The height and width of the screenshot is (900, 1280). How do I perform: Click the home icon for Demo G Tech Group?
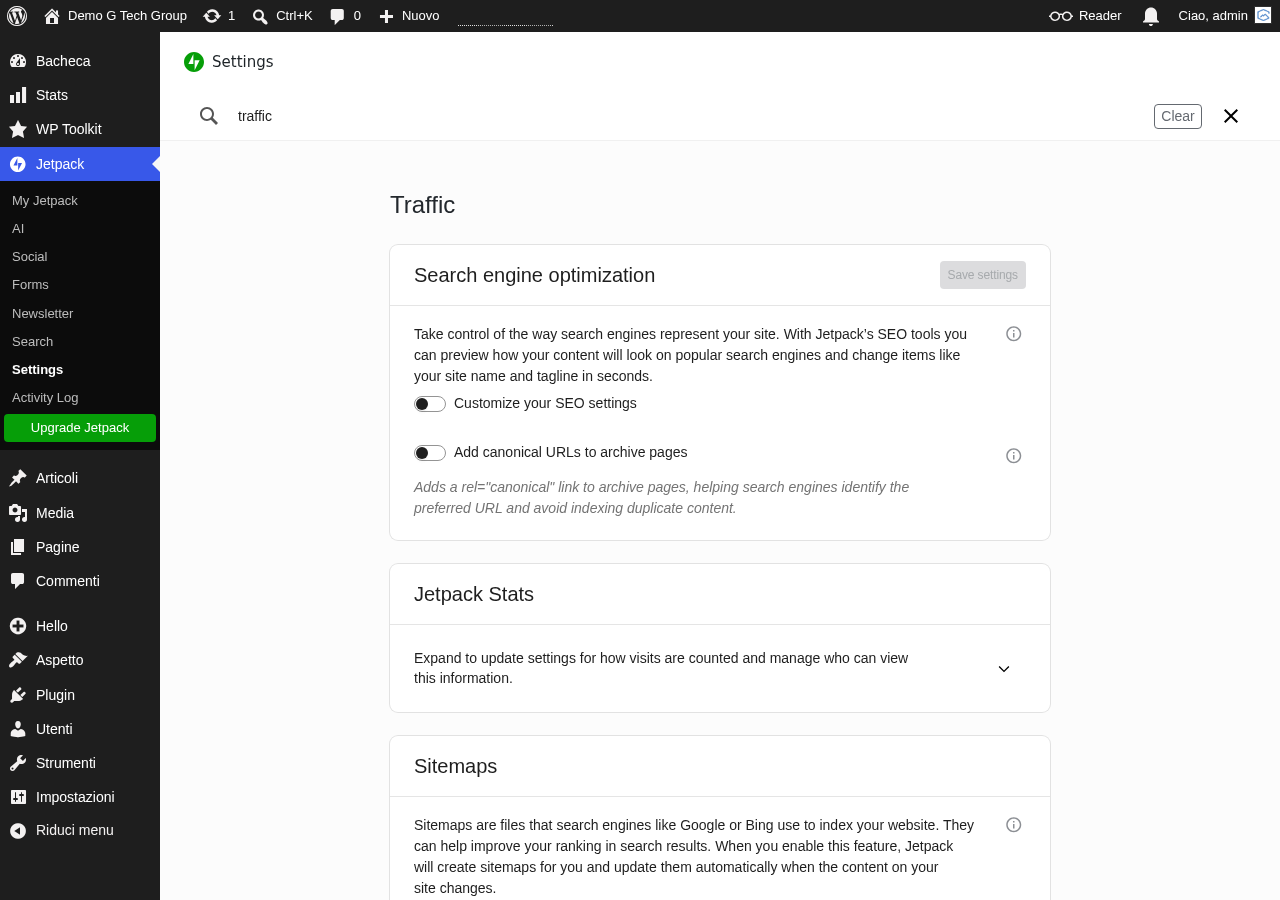coord(52,16)
